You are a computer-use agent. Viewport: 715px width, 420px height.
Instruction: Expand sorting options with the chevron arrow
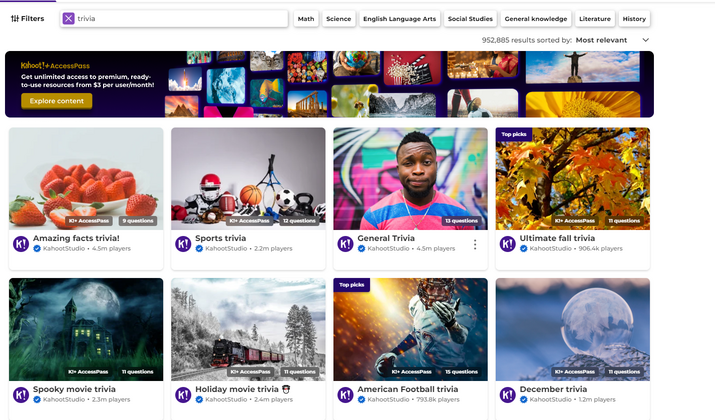(x=646, y=40)
